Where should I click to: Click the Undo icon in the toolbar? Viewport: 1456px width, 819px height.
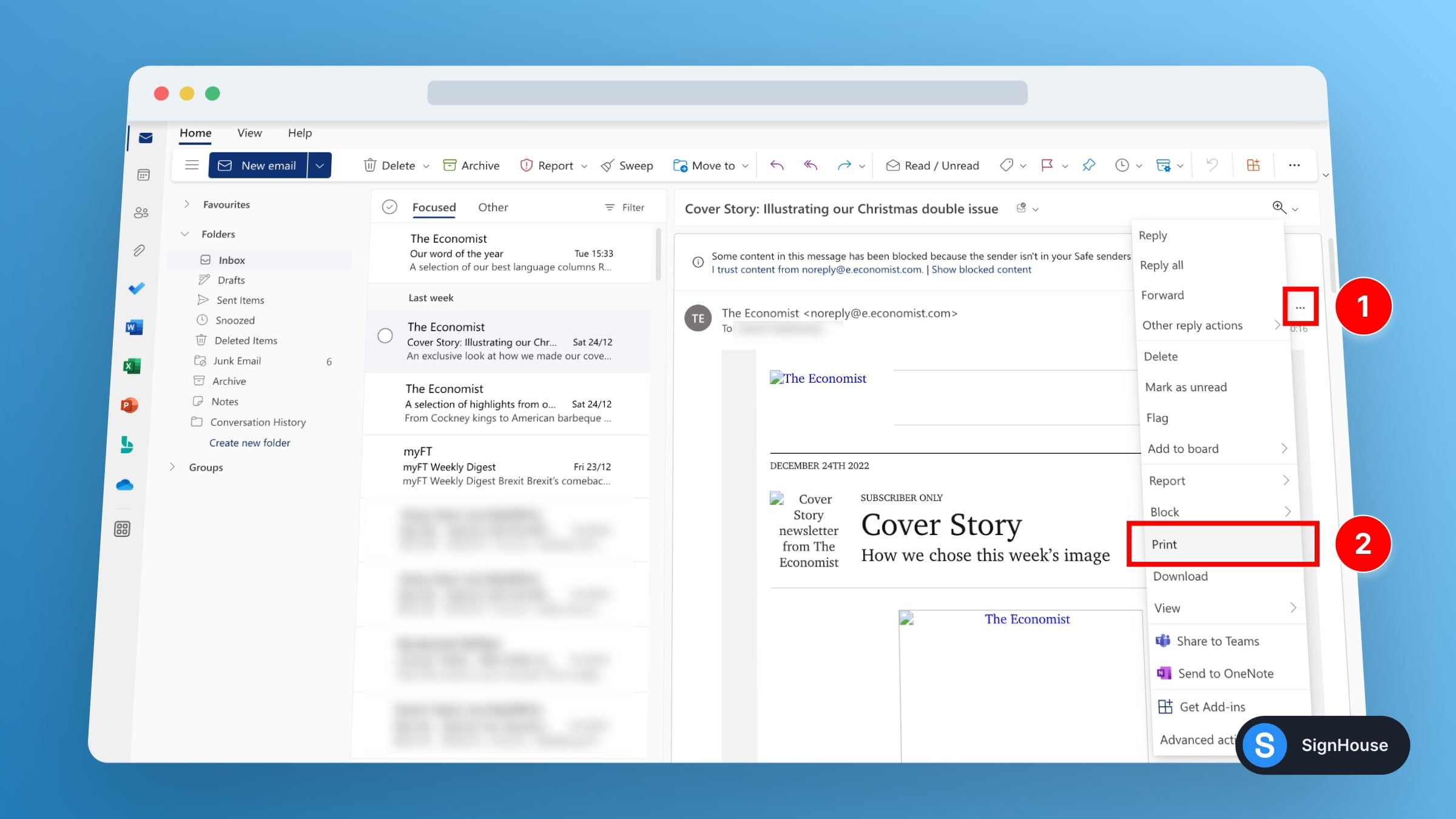pyautogui.click(x=1211, y=165)
